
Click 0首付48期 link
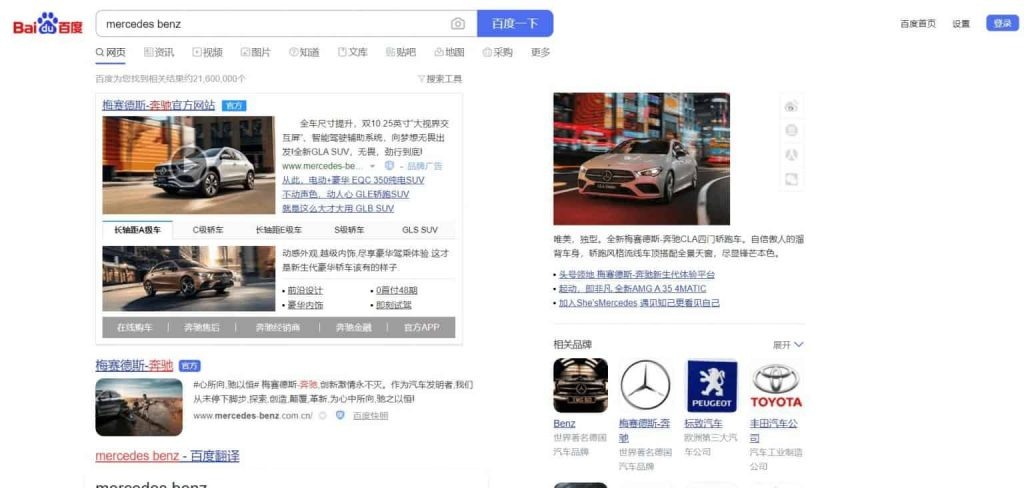[x=396, y=291]
